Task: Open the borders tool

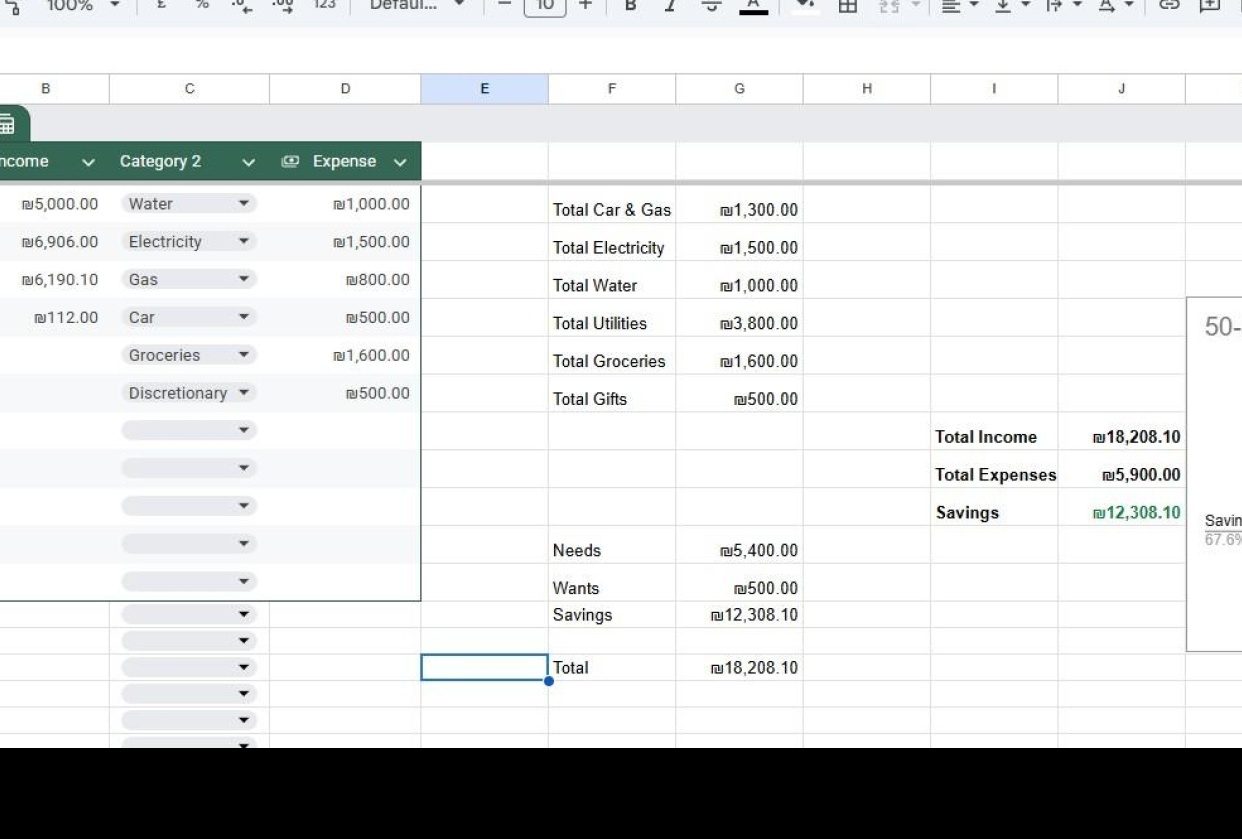Action: point(847,5)
